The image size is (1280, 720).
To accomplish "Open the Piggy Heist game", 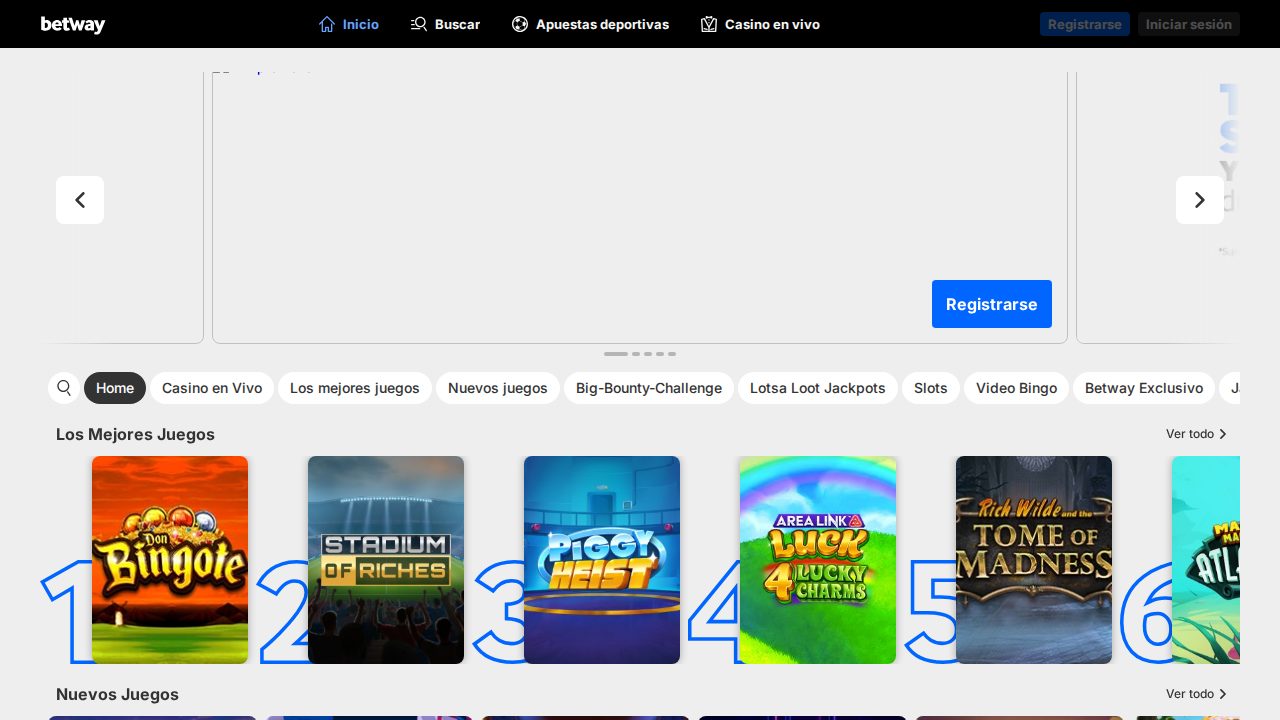I will tap(602, 560).
